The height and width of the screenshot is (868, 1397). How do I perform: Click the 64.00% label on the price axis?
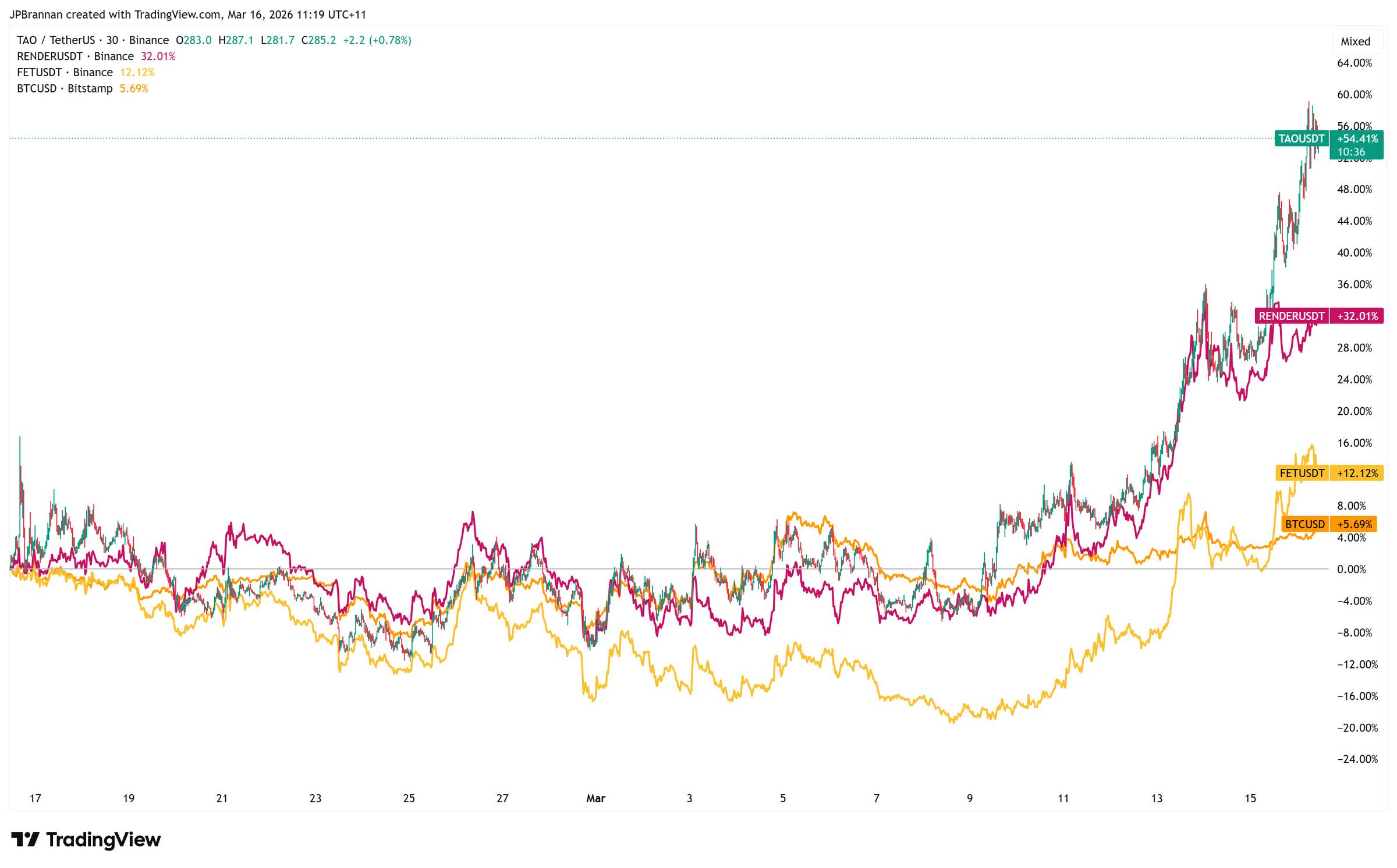pos(1354,63)
